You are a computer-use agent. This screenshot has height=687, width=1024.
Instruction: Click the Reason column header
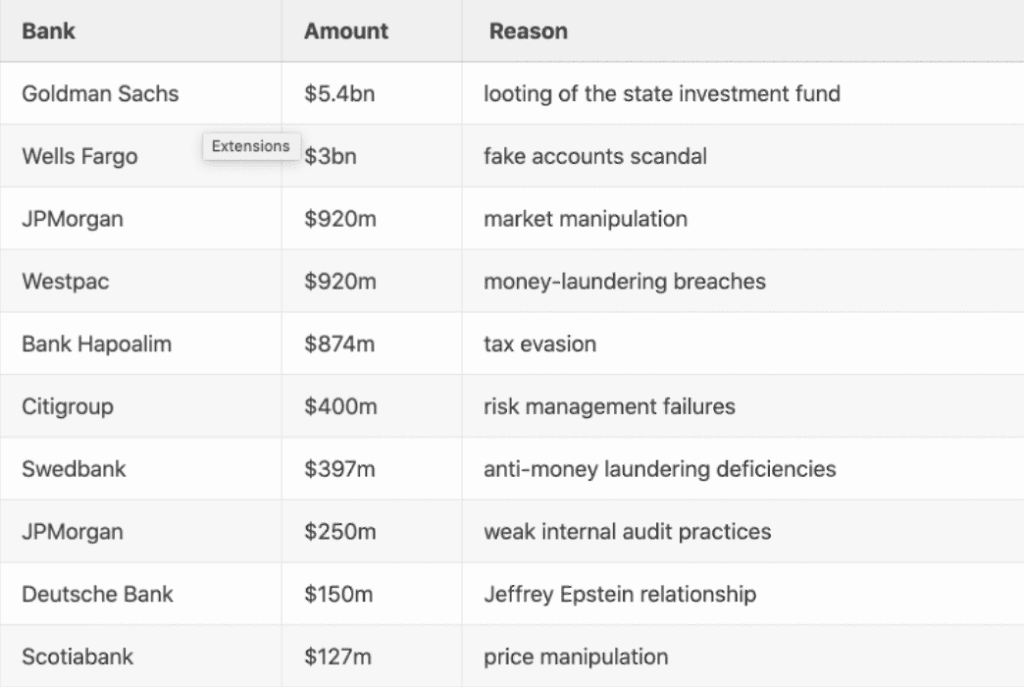tap(528, 31)
